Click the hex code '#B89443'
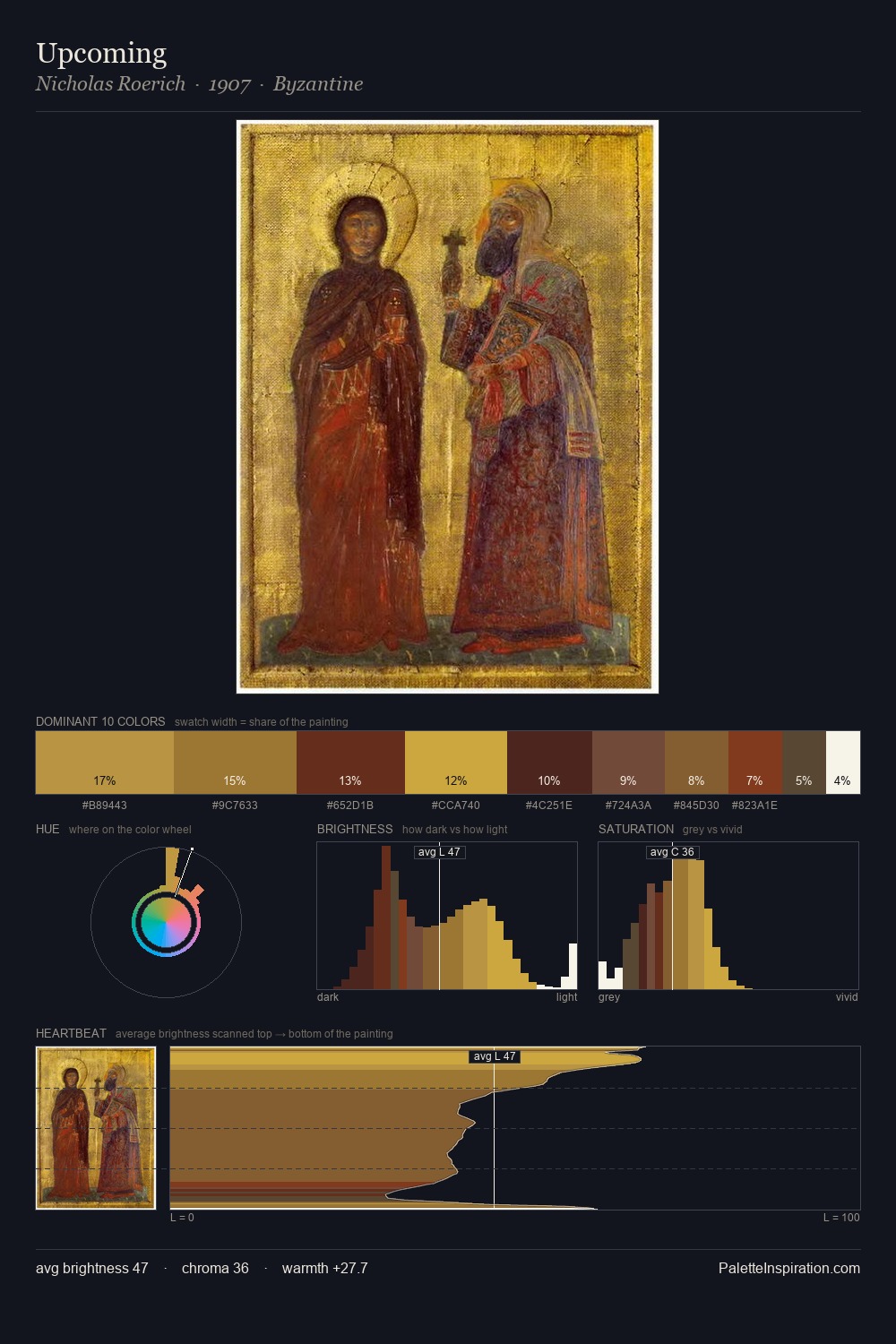The image size is (896, 1344). tap(105, 806)
